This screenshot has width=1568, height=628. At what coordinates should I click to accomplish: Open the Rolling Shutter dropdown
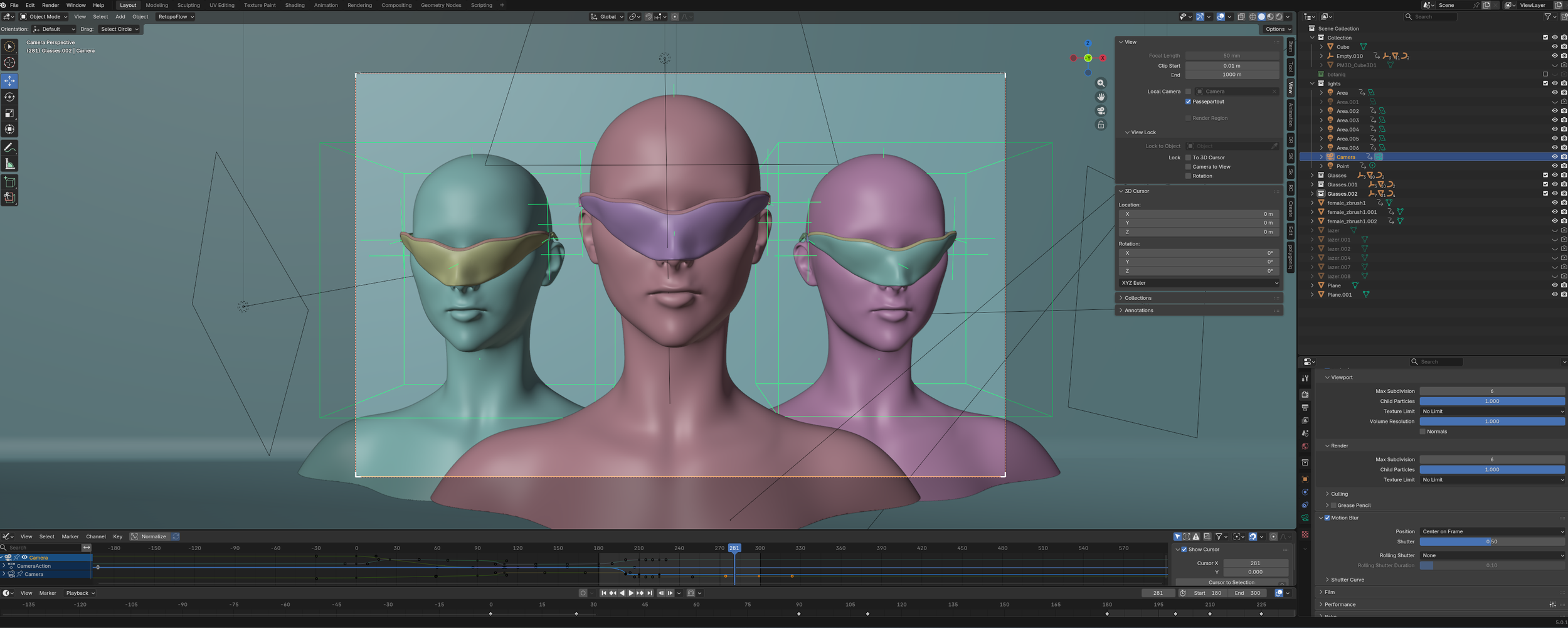(1493, 555)
